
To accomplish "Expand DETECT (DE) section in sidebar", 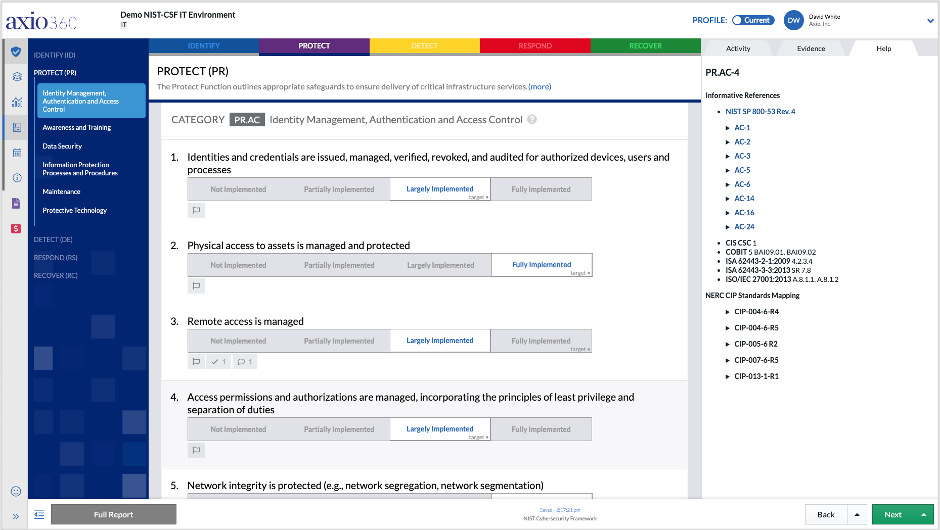I will click(x=53, y=239).
